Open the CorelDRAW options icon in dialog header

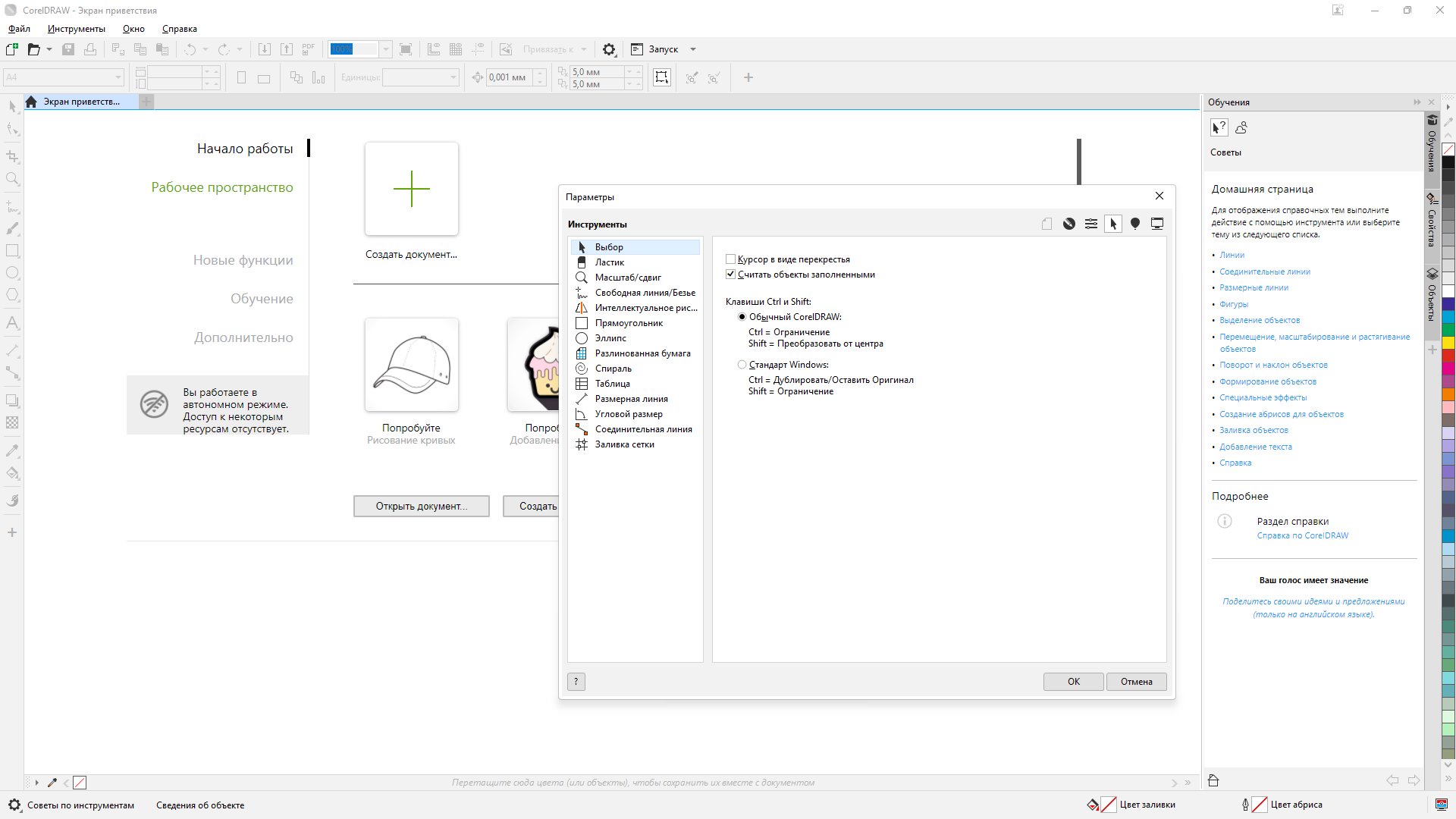coord(1068,224)
